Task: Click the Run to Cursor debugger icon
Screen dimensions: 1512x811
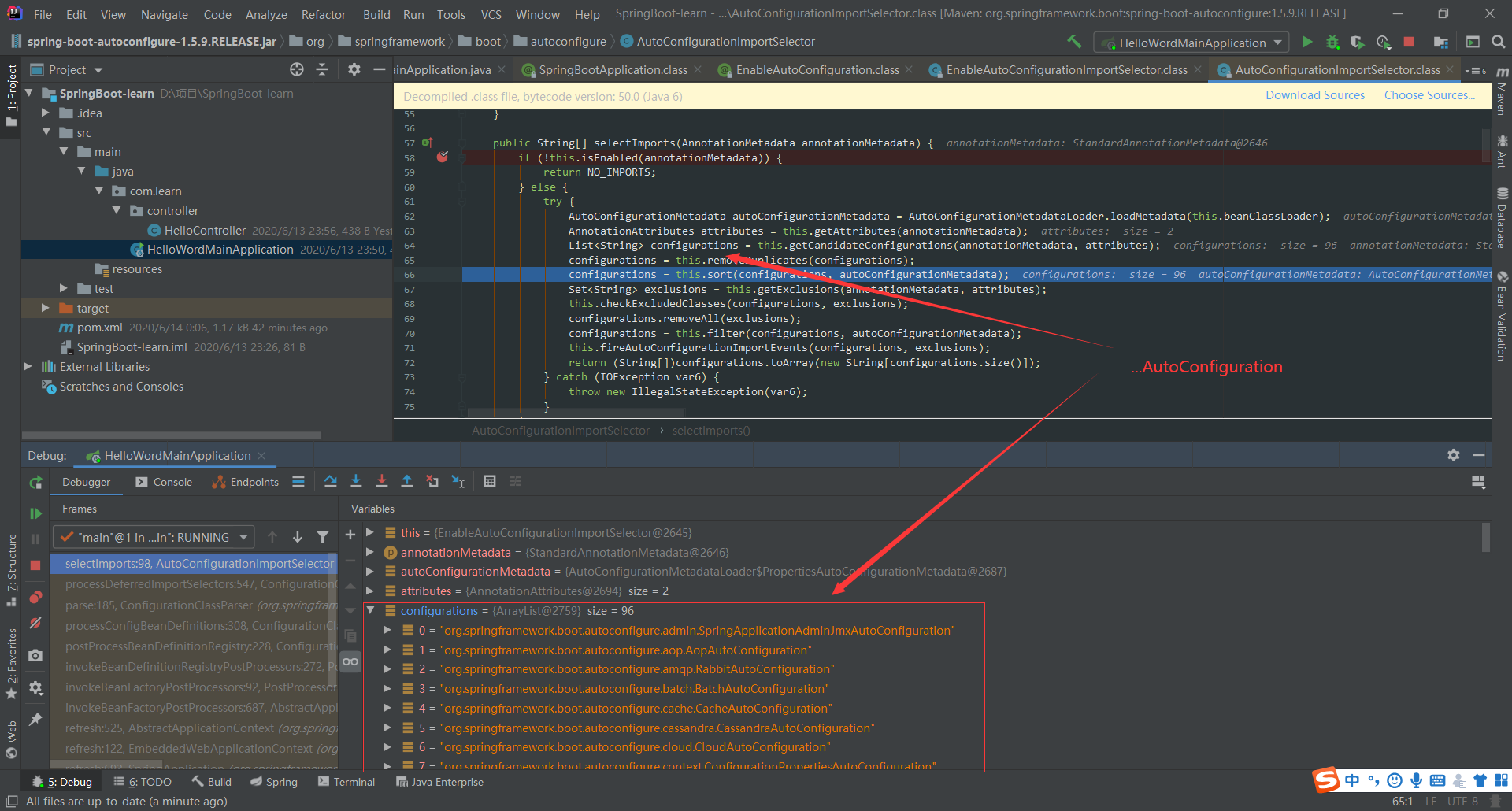Action: [x=458, y=481]
